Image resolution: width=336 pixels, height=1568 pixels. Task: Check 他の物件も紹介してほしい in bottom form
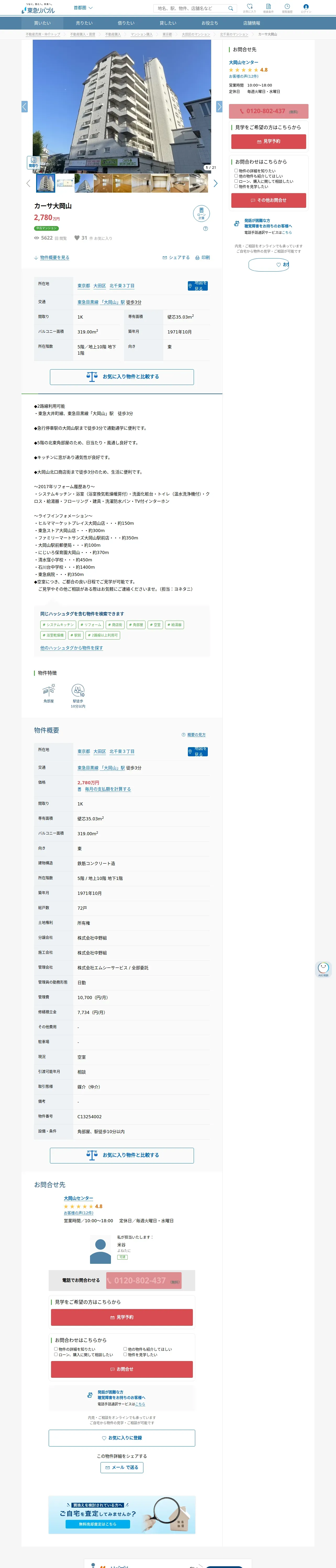pyautogui.click(x=126, y=1349)
